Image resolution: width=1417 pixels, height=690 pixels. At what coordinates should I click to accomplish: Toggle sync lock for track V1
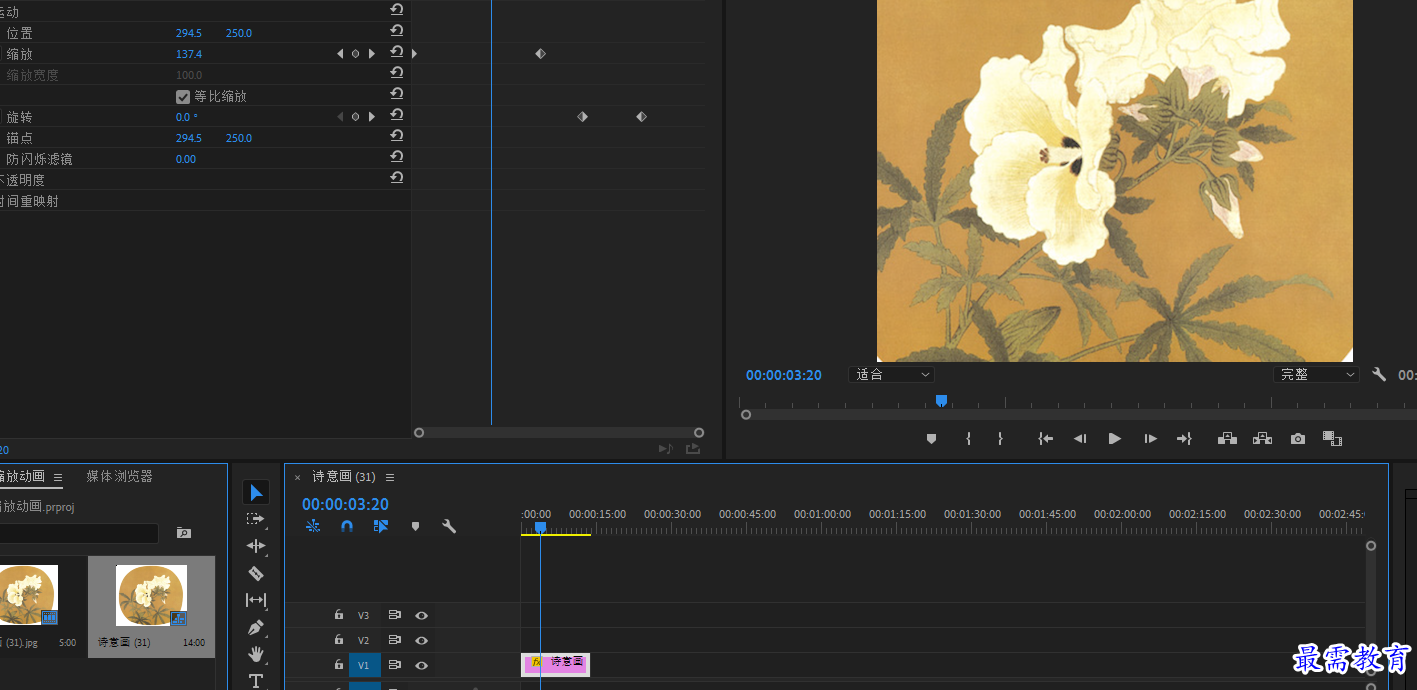coord(395,665)
